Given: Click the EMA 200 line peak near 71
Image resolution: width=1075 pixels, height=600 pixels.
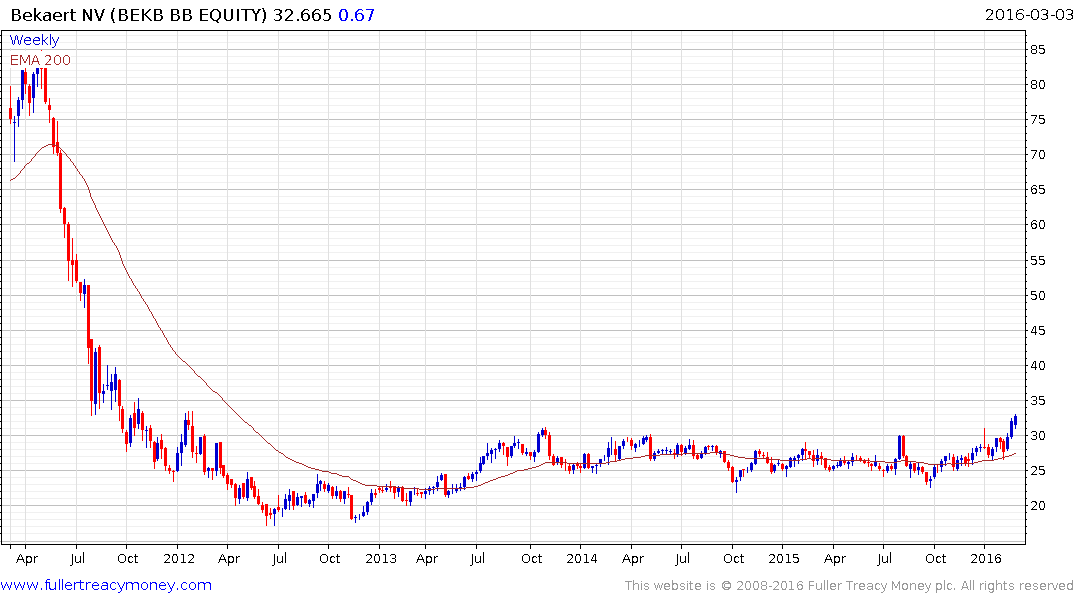Looking at the screenshot, I should (x=51, y=145).
